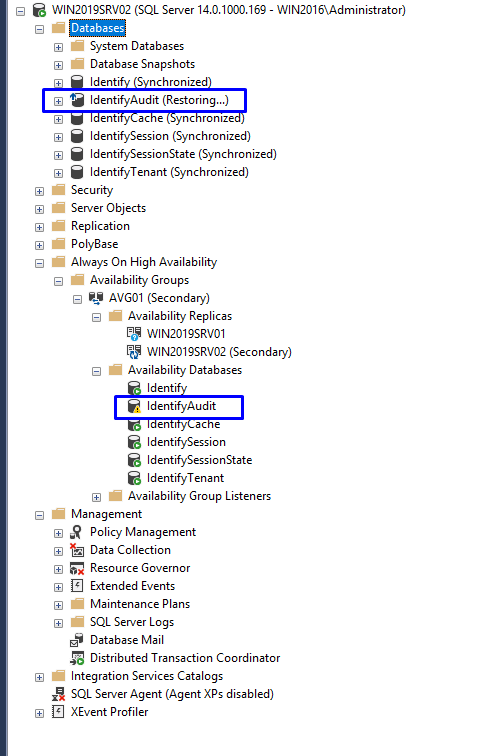Select the 'Security' tree label
The width and height of the screenshot is (503, 756).
point(92,190)
